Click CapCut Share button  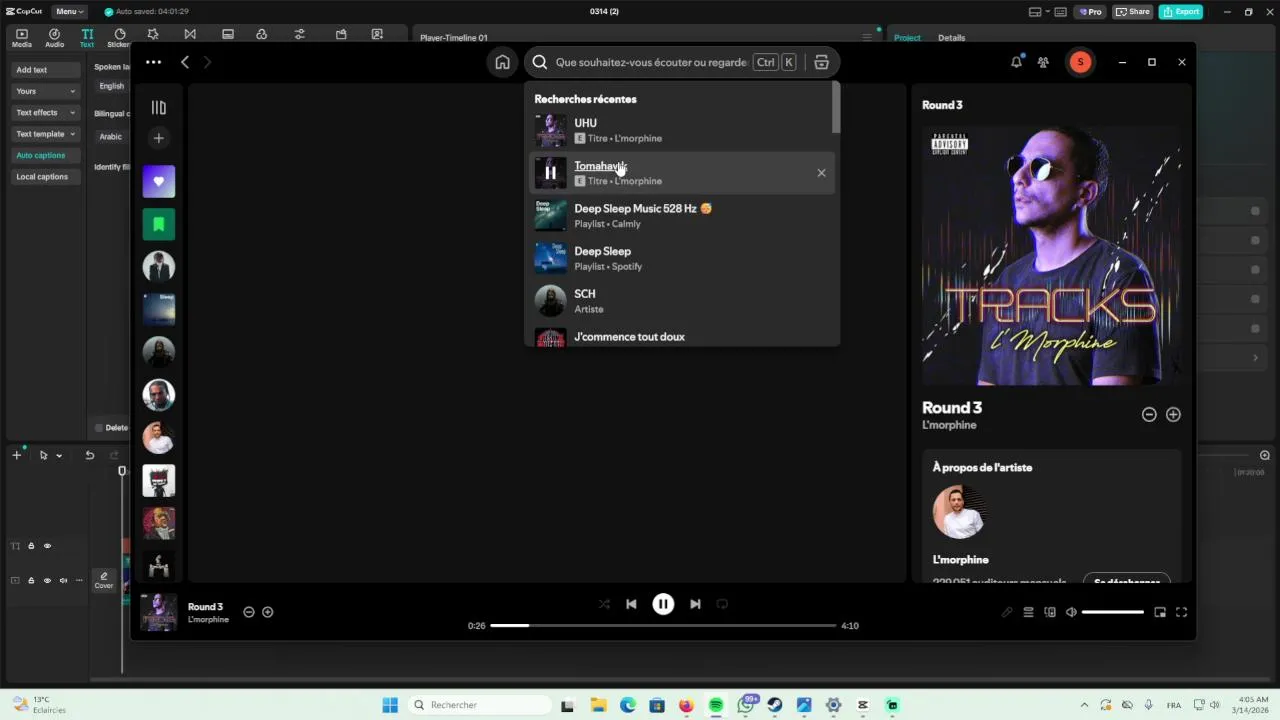click(1134, 12)
